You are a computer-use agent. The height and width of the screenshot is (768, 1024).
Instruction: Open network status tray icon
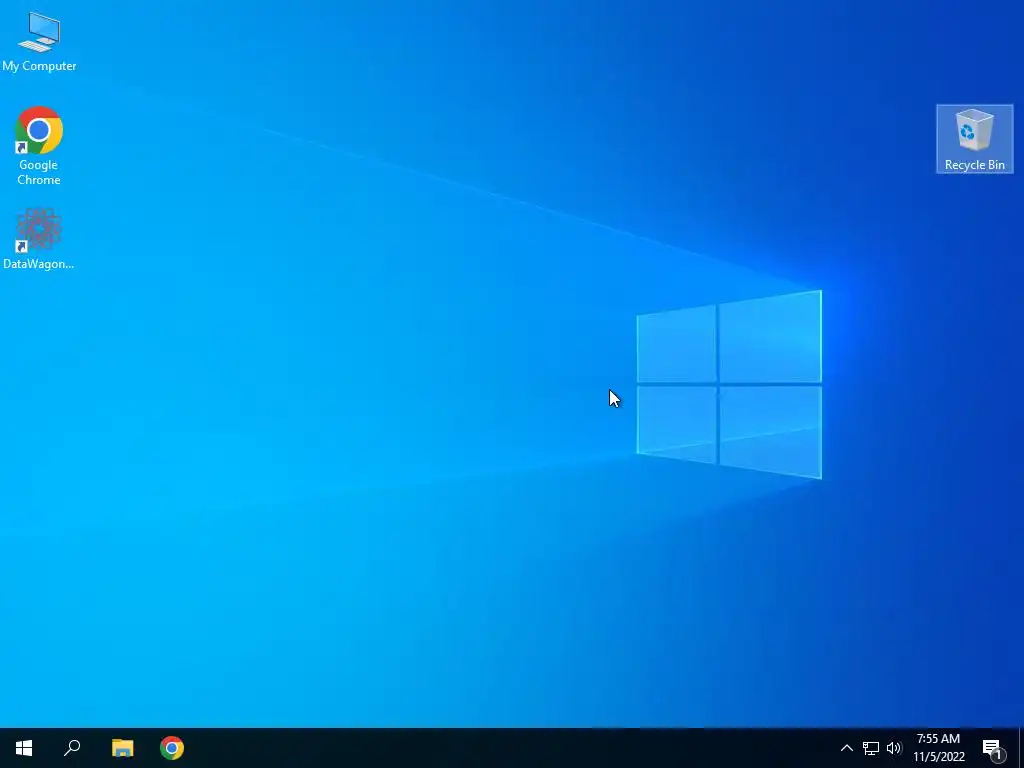click(x=871, y=748)
